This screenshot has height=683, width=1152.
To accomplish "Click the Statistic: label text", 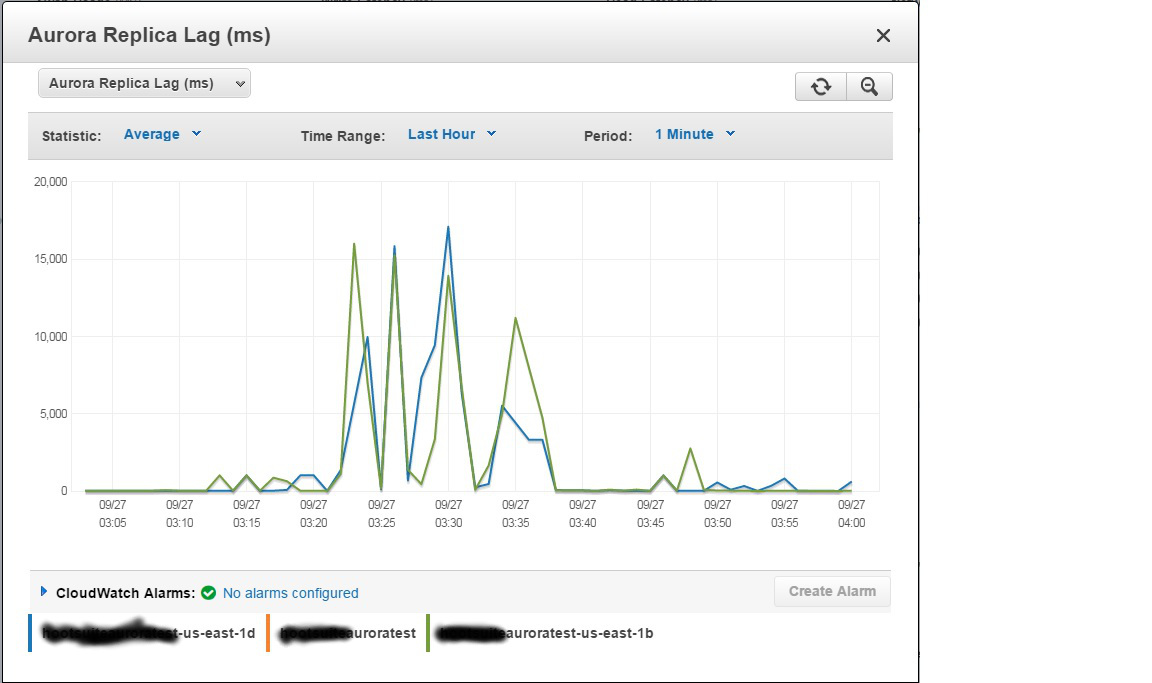I will [x=71, y=136].
